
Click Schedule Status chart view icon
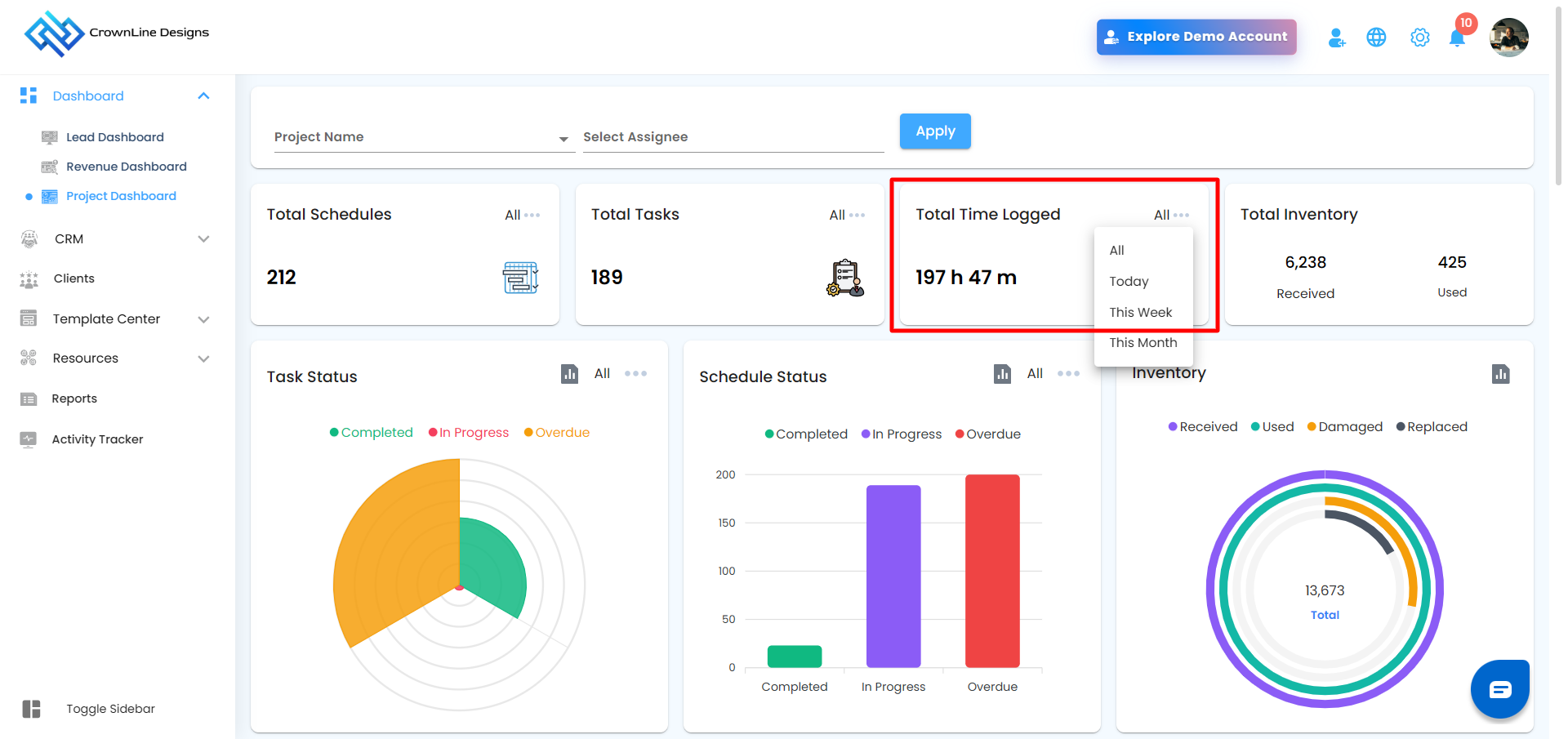coord(1002,374)
